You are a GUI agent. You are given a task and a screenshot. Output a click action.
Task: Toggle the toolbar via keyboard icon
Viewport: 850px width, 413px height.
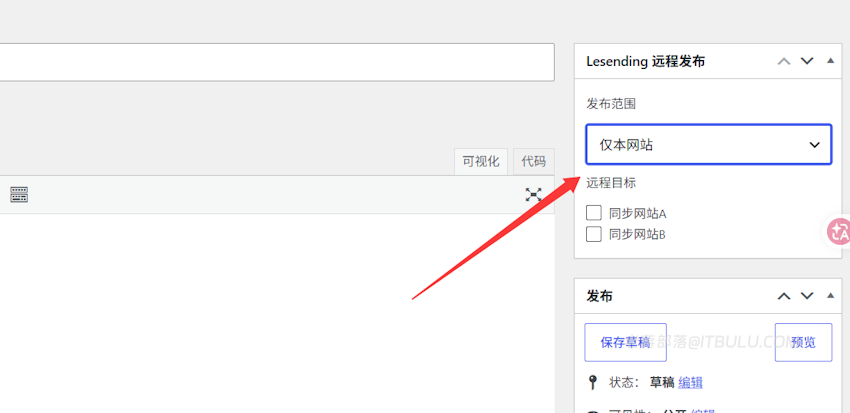coord(19,195)
